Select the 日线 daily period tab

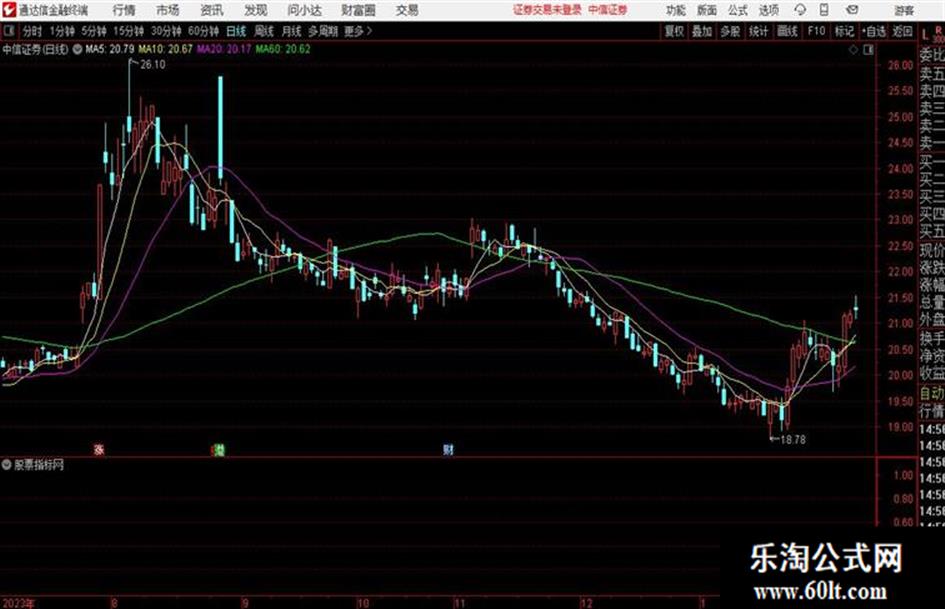(x=236, y=31)
